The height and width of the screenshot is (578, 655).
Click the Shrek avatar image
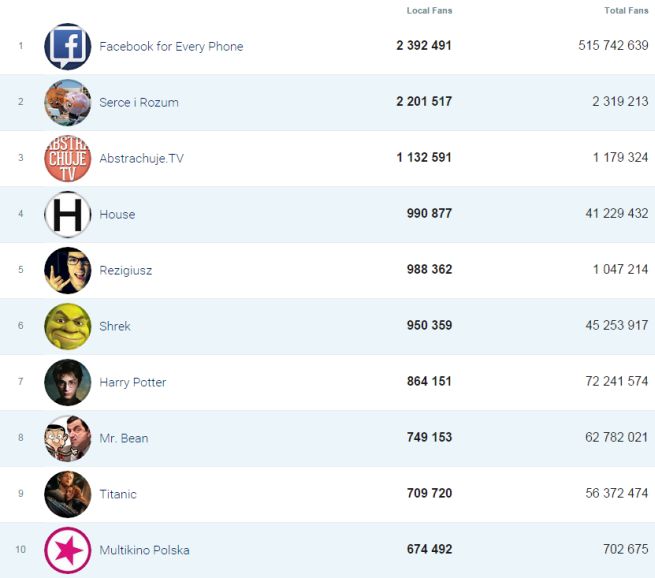[67, 326]
